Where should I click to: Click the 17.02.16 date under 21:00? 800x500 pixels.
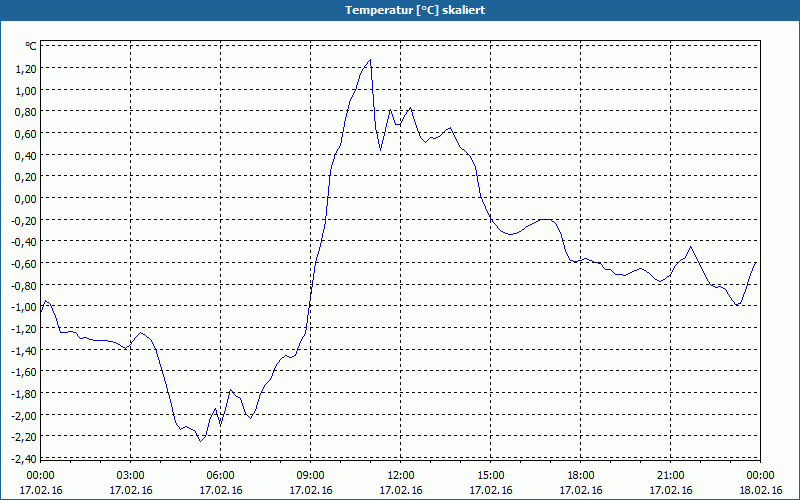[x=670, y=490]
